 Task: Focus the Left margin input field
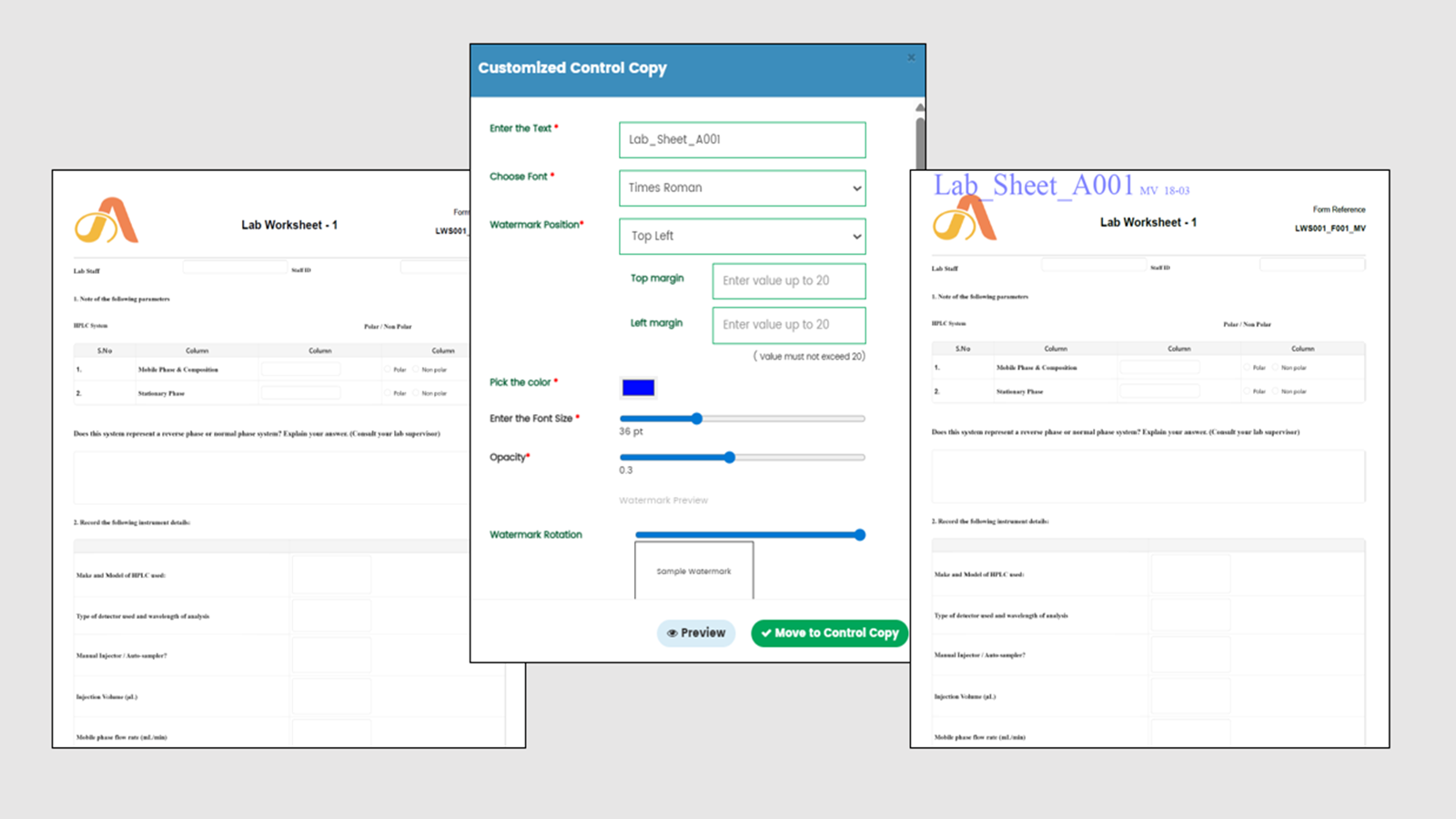(788, 325)
